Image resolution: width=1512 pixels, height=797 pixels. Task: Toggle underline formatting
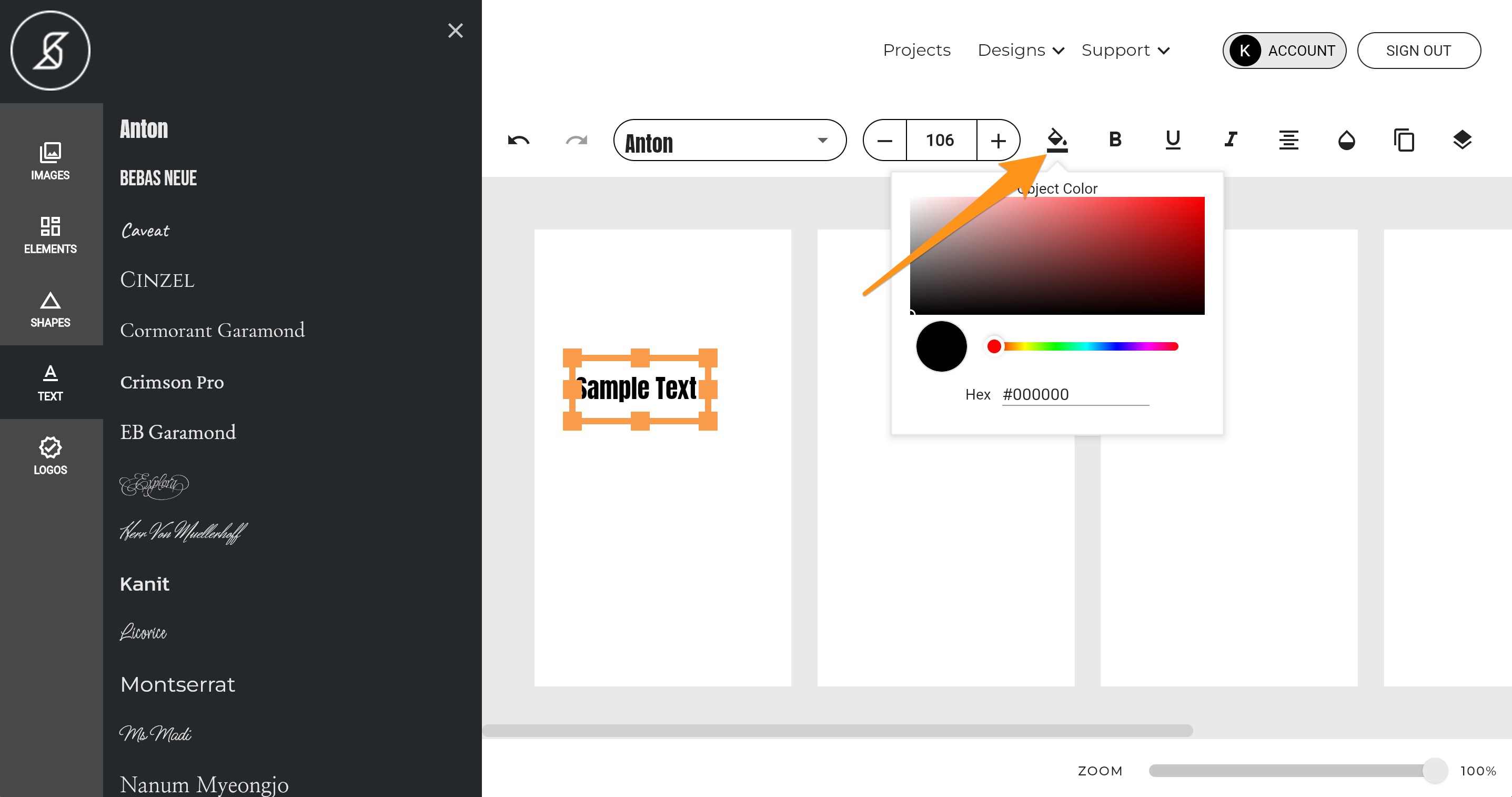click(1173, 140)
